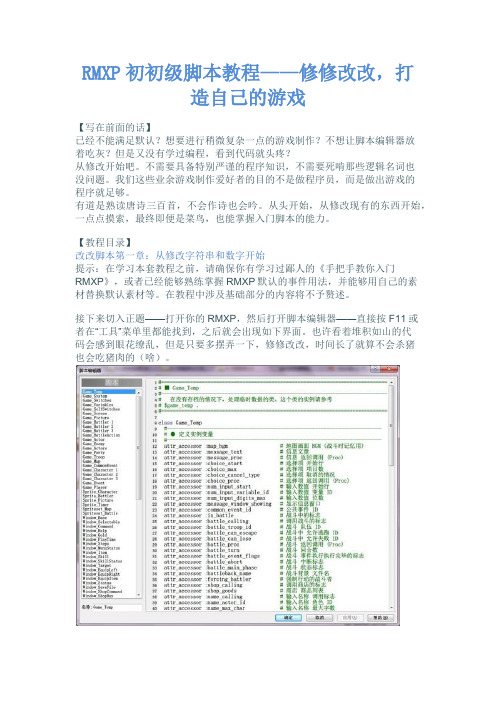Image resolution: width=496 pixels, height=702 pixels.
Task: Click the script list scroll-up arrow
Action: click(x=139, y=393)
